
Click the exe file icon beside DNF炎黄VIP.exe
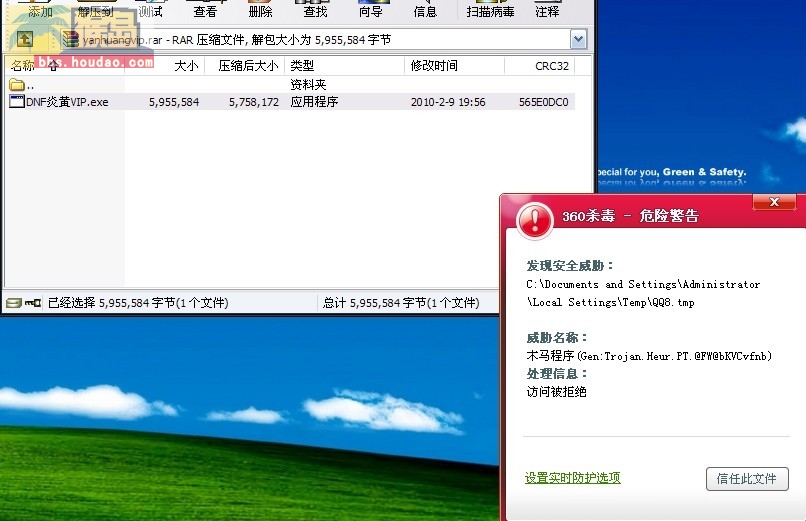point(17,101)
